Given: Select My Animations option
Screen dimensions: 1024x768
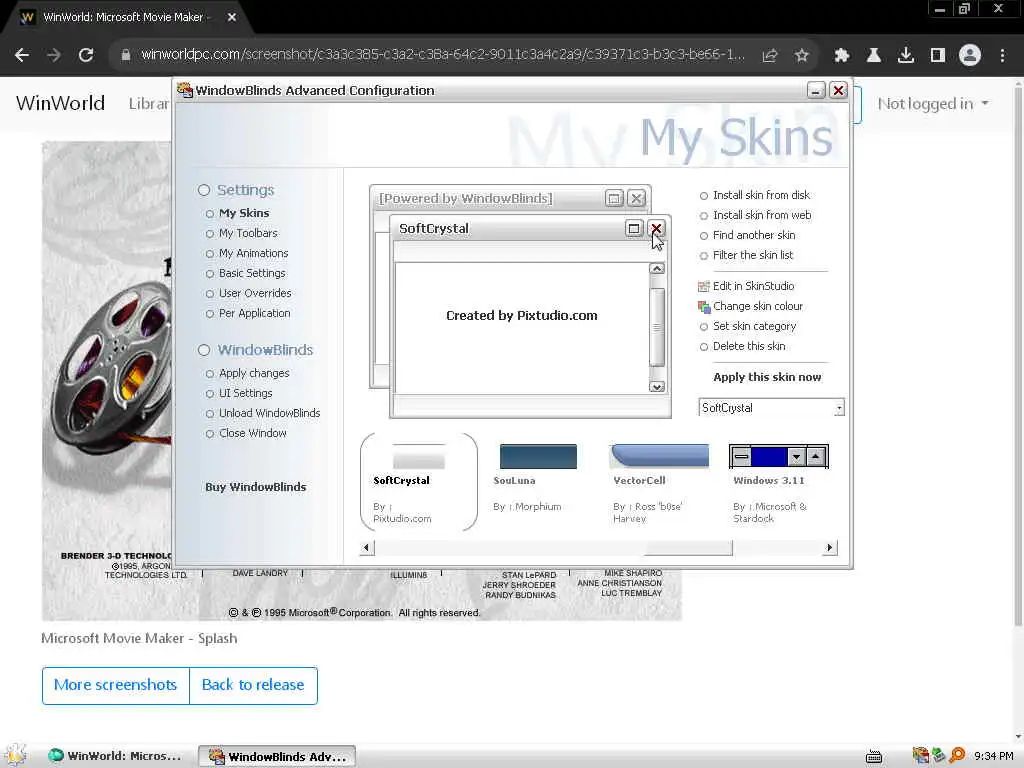Looking at the screenshot, I should click(x=247, y=253).
